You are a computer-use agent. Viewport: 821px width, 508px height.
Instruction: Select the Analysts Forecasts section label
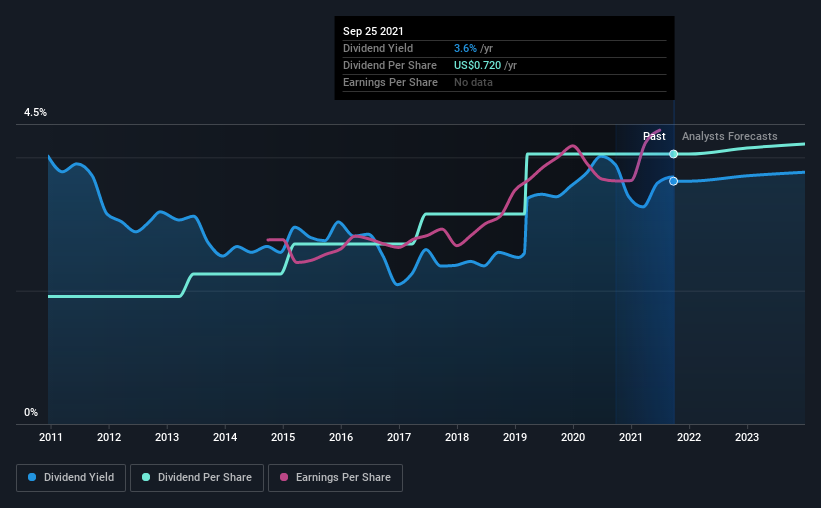point(729,136)
